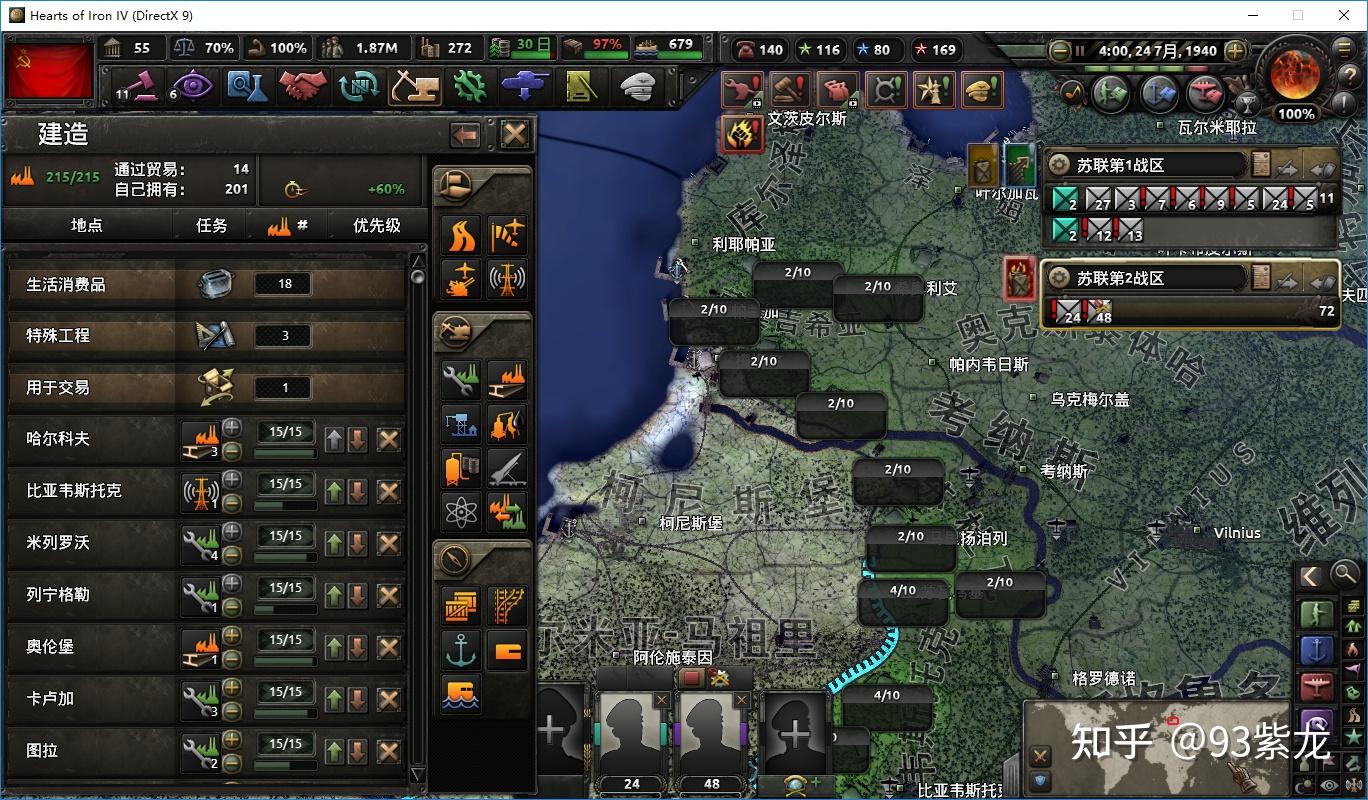
Task: Select the Anti-Air building icon
Action: click(x=461, y=280)
